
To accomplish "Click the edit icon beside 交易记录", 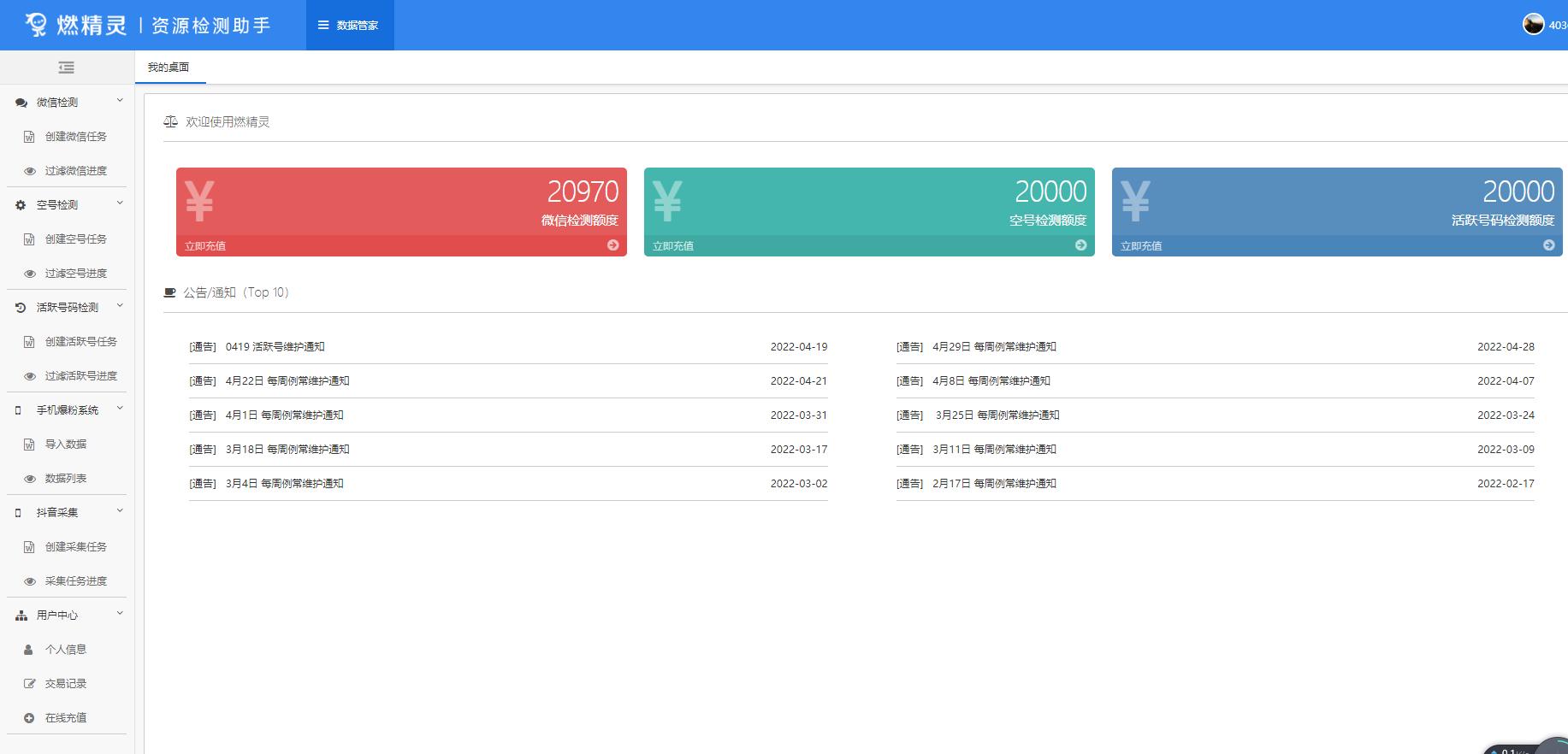I will click(29, 684).
